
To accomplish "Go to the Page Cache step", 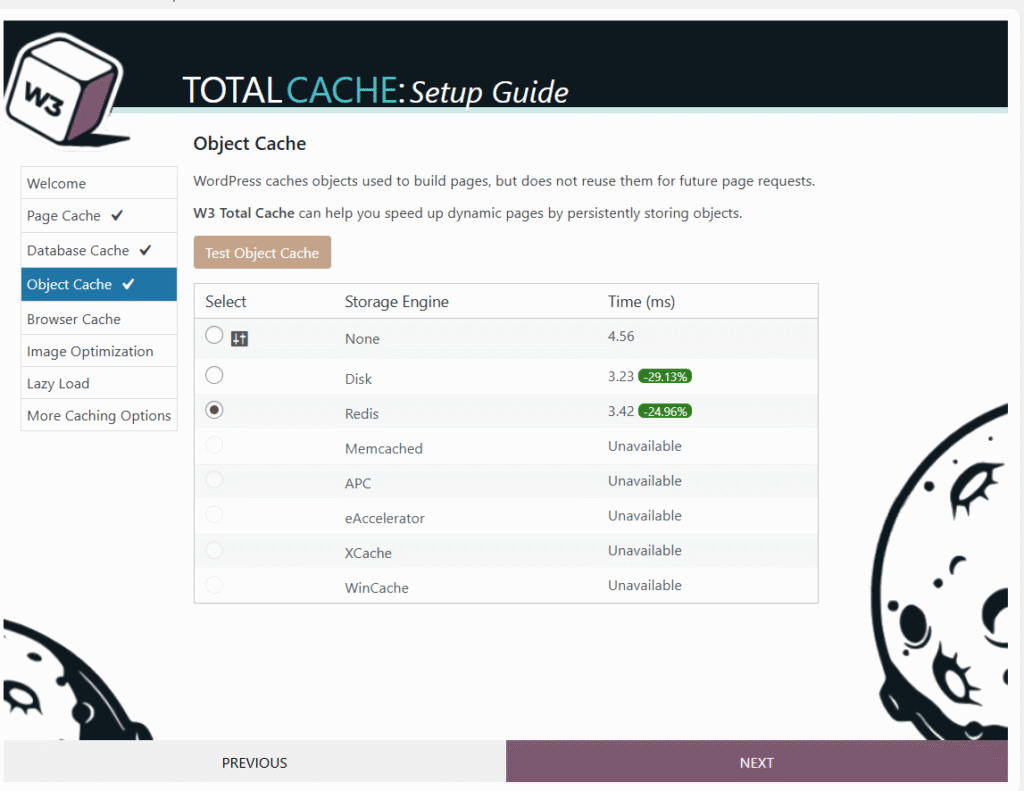I will coord(99,216).
